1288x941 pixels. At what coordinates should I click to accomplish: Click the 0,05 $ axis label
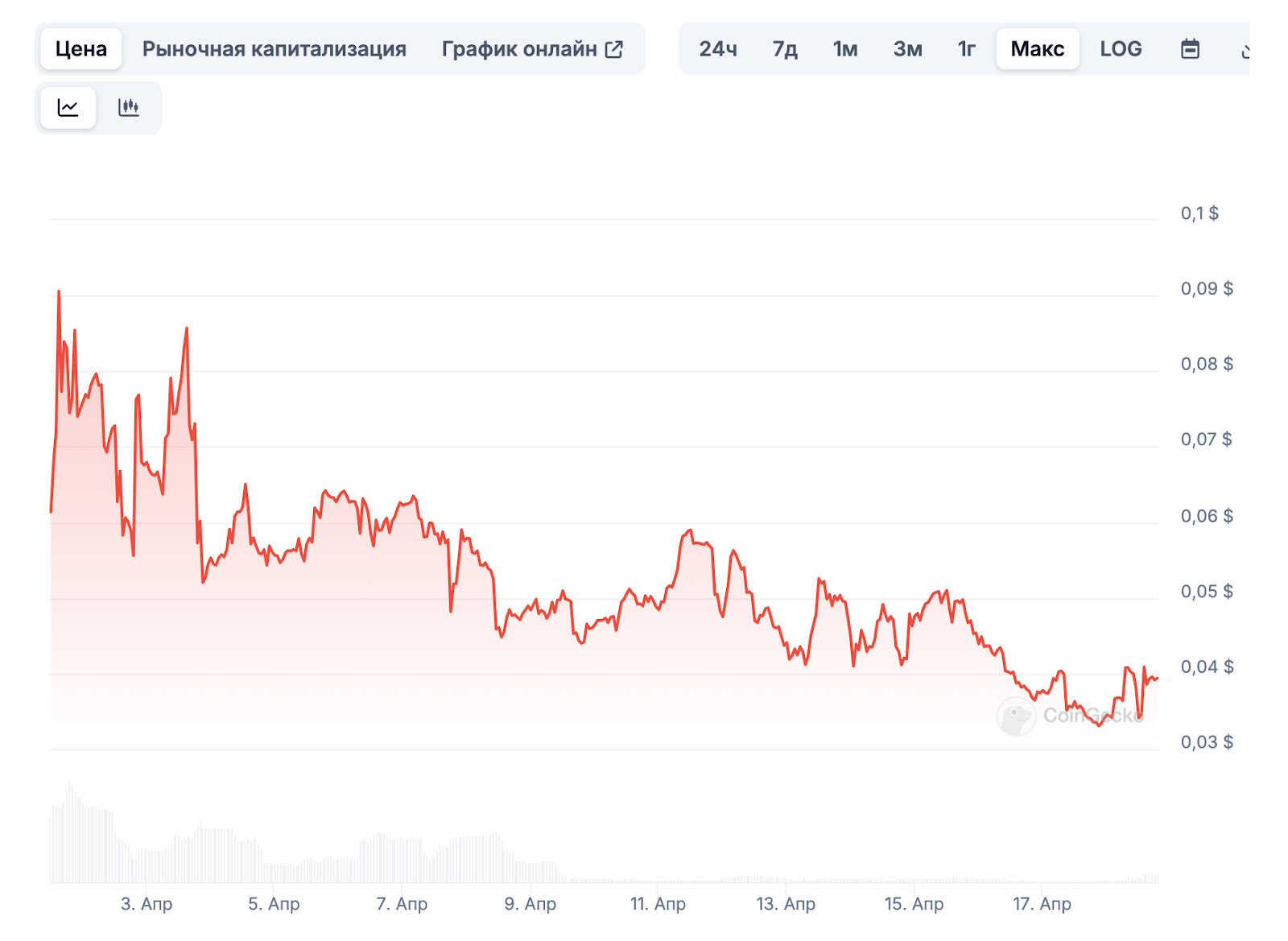click(1207, 592)
